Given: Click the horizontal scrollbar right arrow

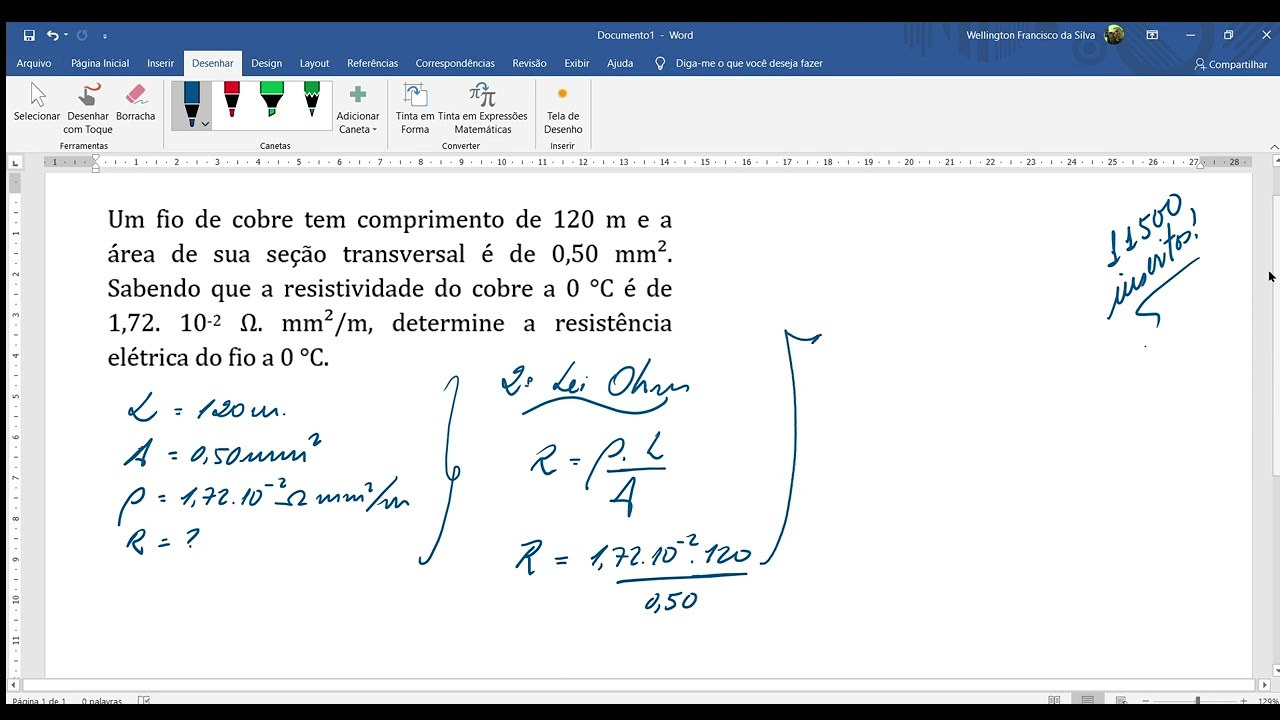Looking at the screenshot, I should 1262,685.
